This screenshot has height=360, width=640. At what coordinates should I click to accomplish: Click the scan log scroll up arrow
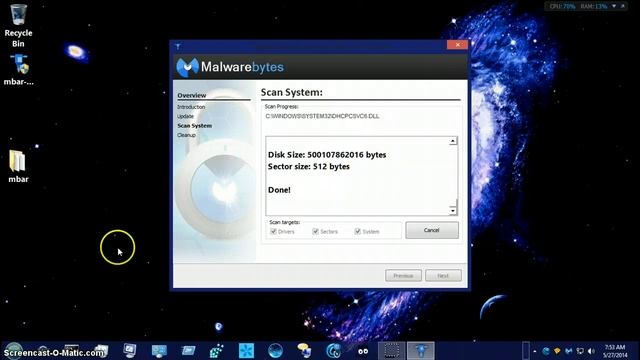point(453,141)
